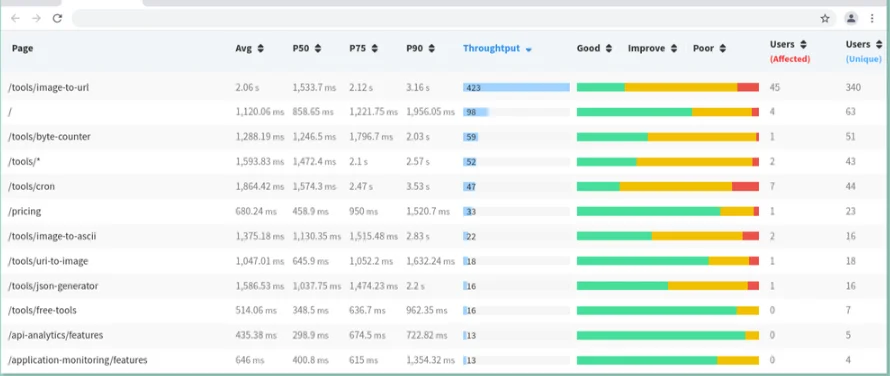Image resolution: width=890 pixels, height=376 pixels.
Task: Click the green segment in /api-analytics/features row
Action: [661, 335]
